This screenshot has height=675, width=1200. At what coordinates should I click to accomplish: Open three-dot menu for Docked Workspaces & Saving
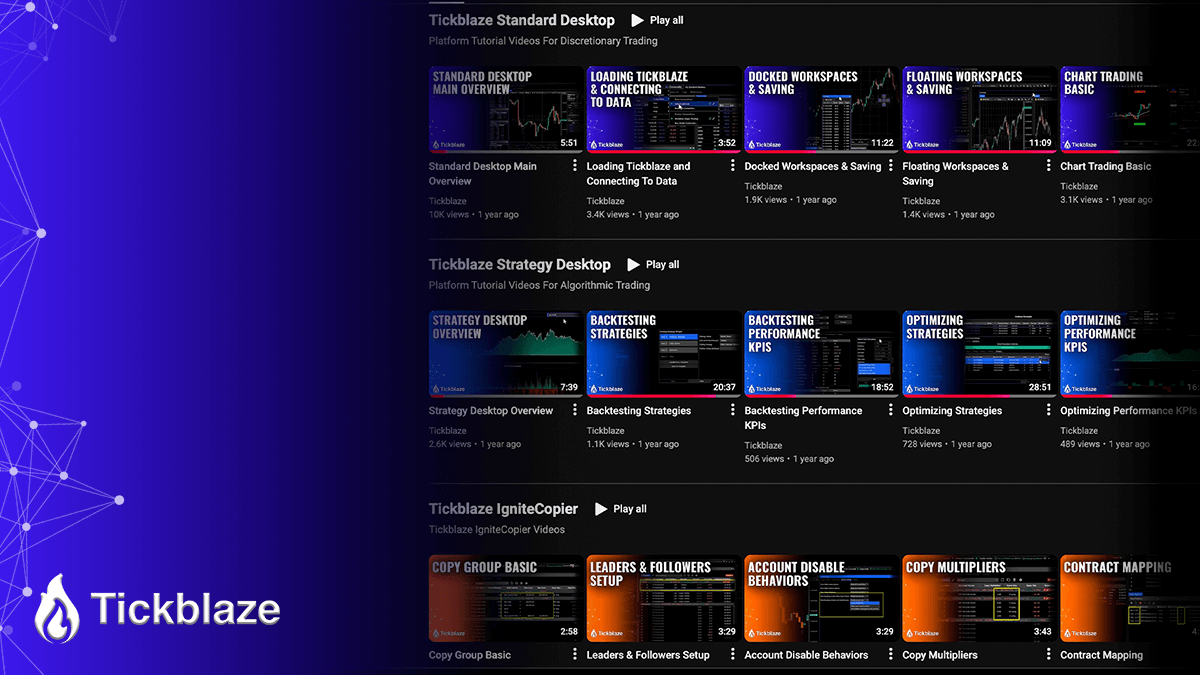point(891,166)
